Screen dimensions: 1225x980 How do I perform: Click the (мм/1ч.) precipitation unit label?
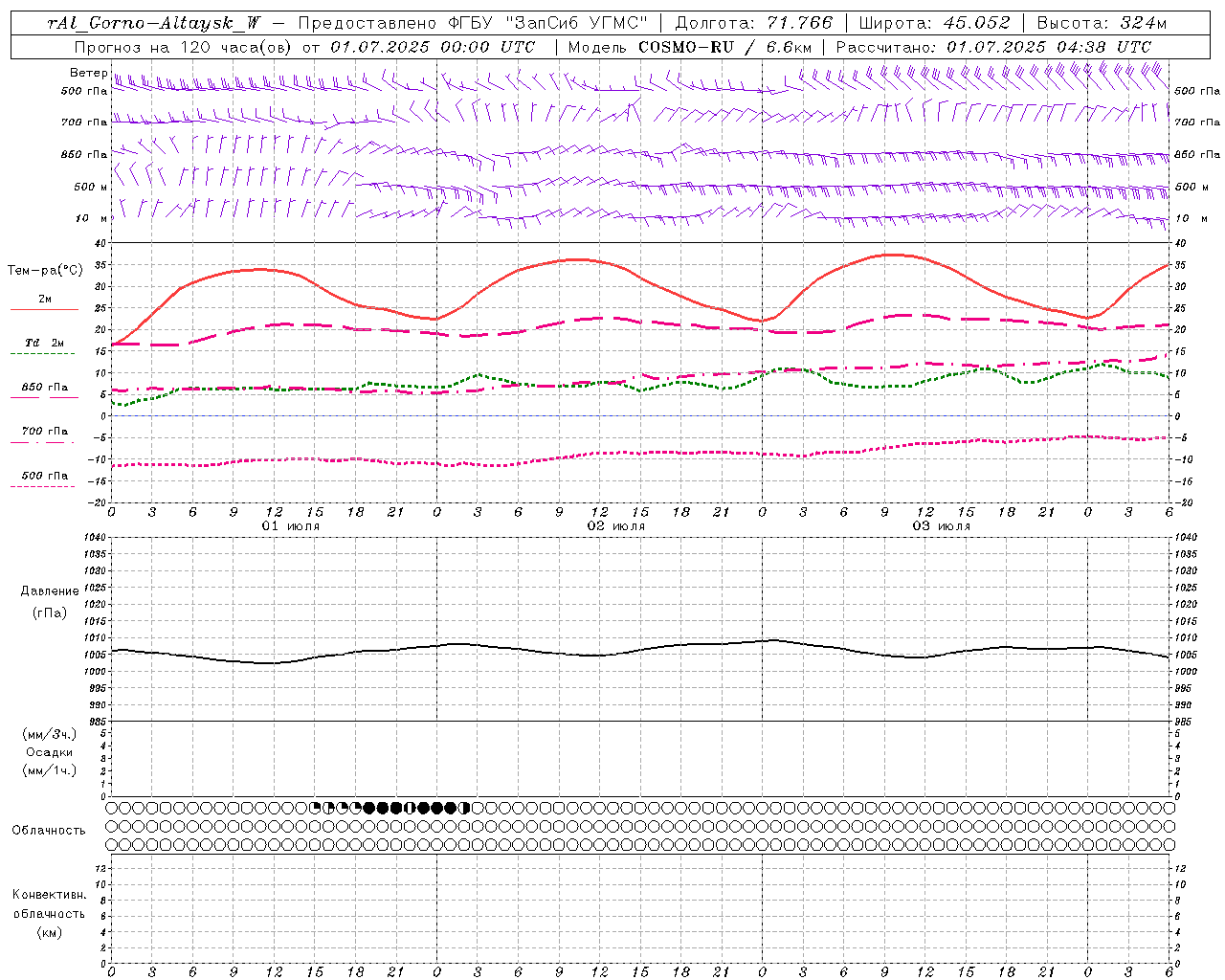(50, 770)
